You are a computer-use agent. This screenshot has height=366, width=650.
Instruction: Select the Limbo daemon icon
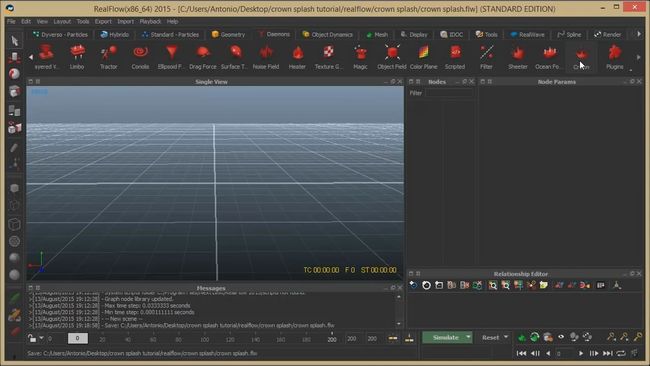click(77, 57)
